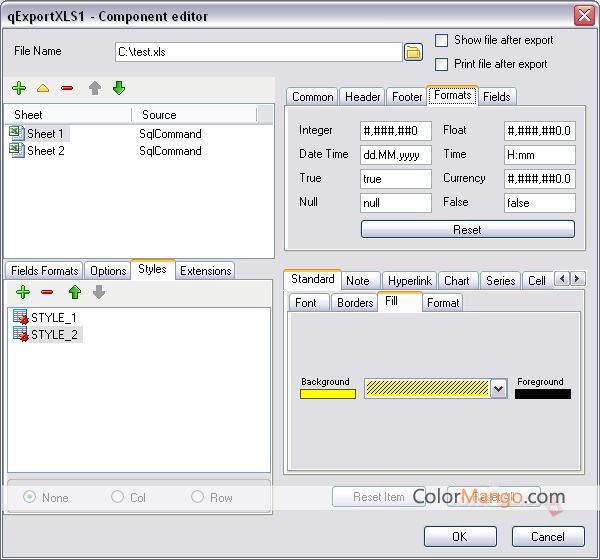
Task: Open the fill pattern dropdown
Action: (498, 389)
